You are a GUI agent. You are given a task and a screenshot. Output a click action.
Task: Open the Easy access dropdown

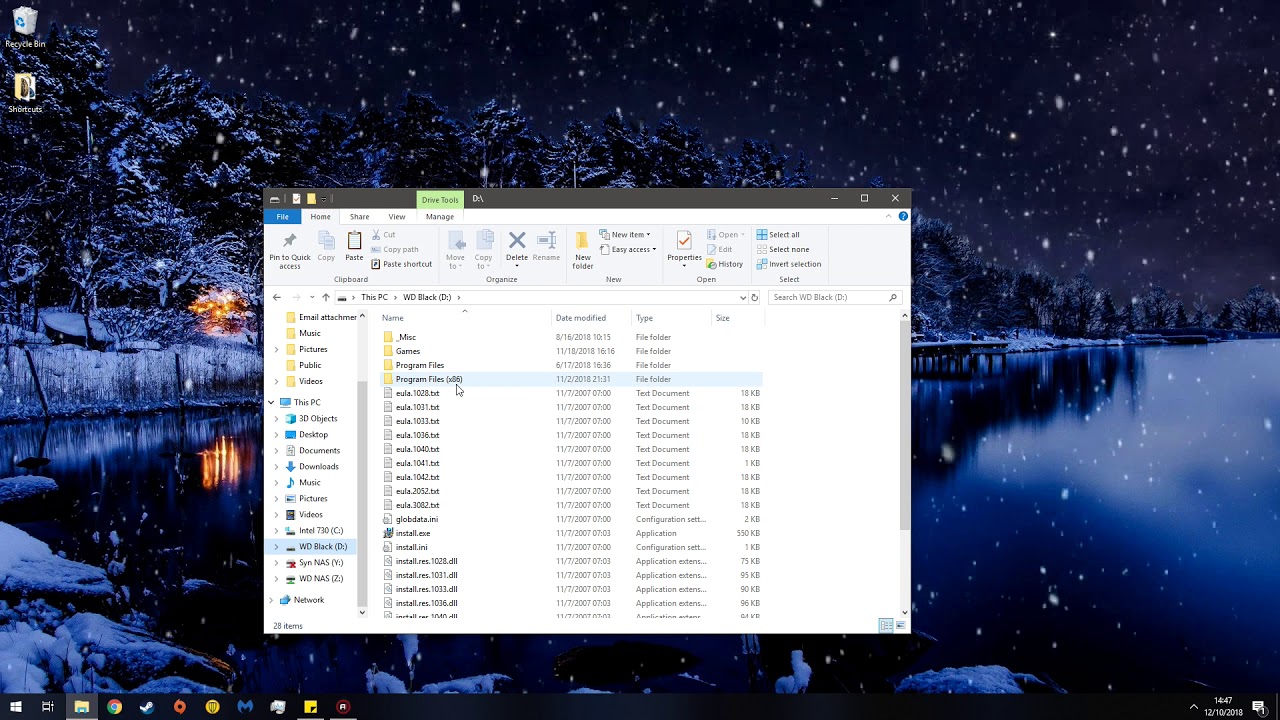pos(628,249)
